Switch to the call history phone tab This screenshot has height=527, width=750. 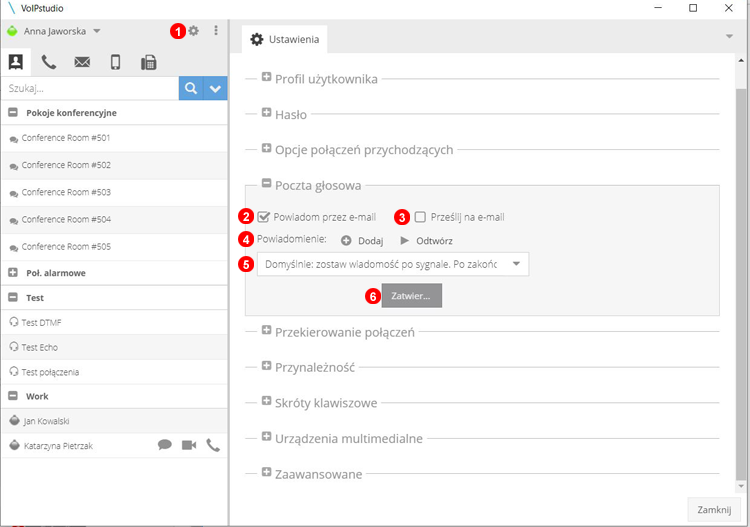click(x=48, y=62)
